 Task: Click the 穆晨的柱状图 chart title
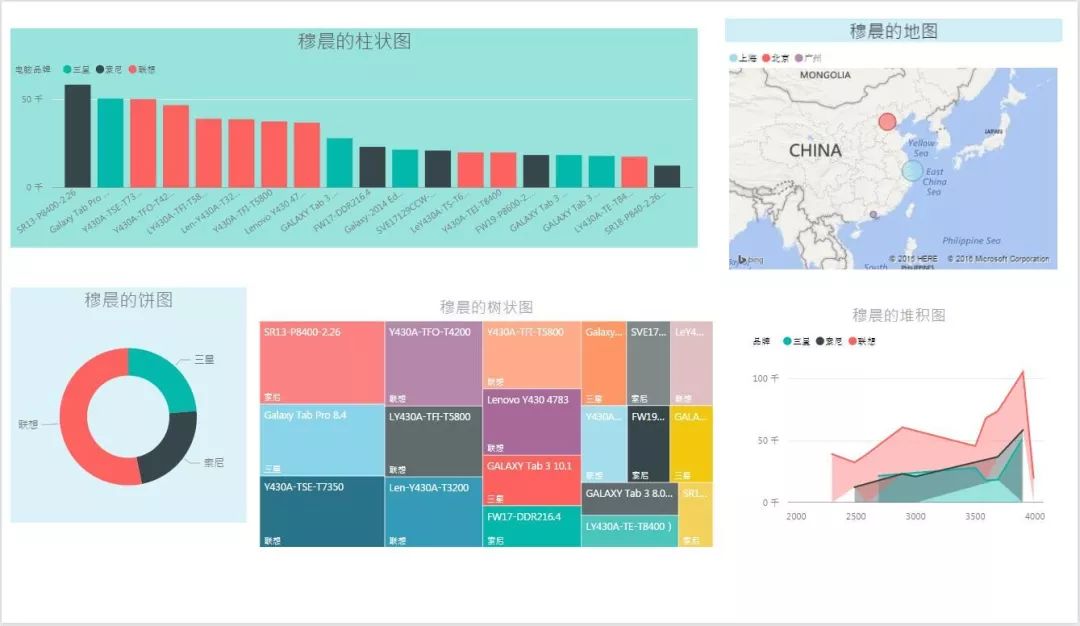click(x=354, y=41)
